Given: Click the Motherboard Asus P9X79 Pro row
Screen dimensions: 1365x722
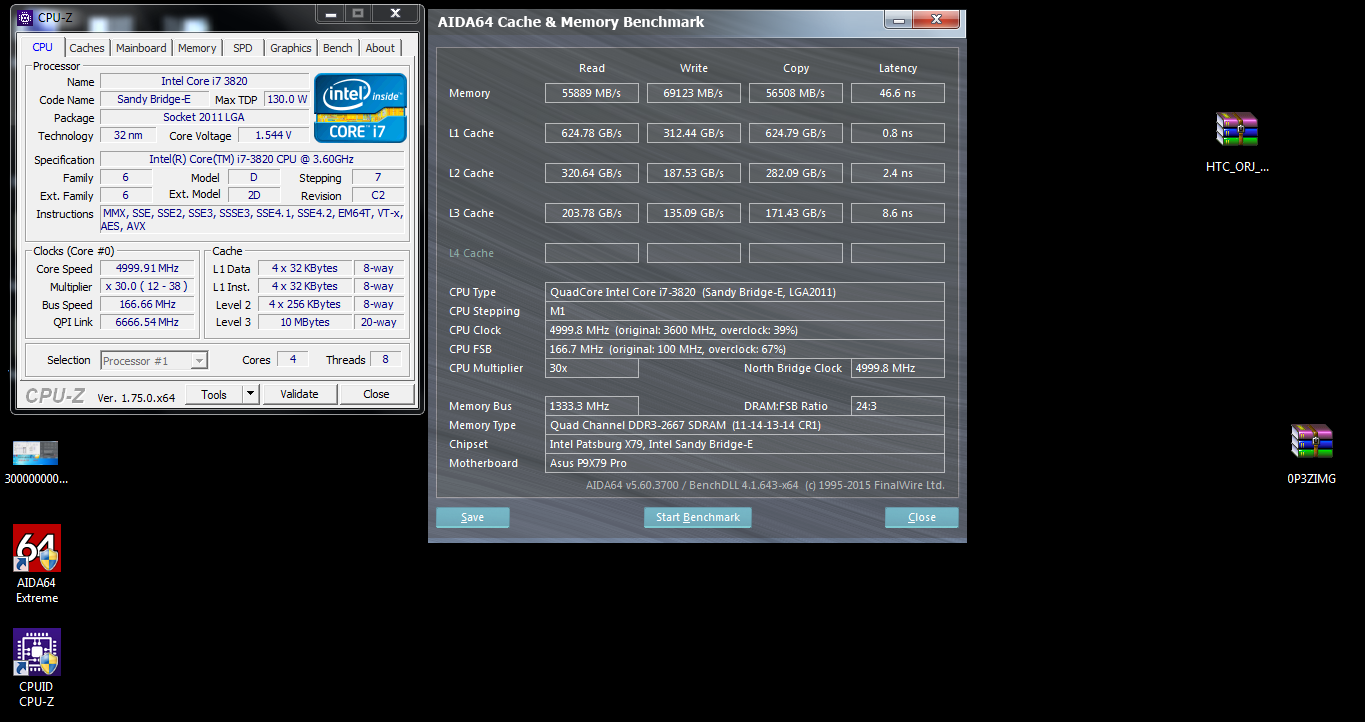Looking at the screenshot, I should click(745, 463).
